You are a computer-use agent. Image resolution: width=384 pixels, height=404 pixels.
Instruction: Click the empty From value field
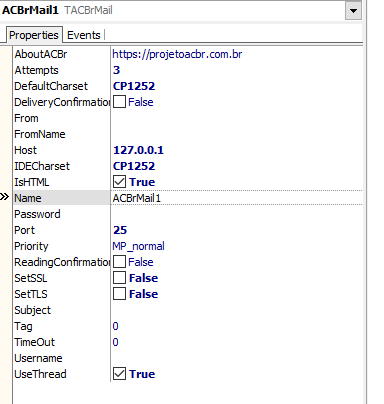(x=237, y=118)
